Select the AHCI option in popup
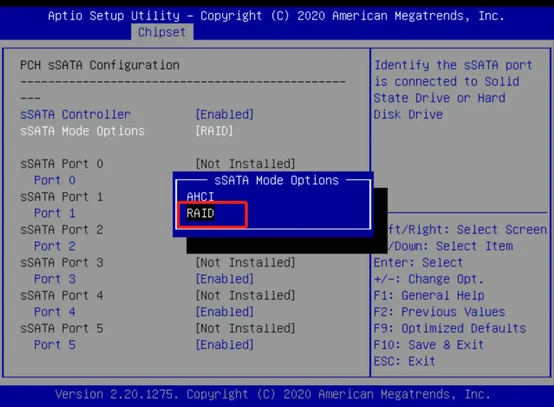Viewport: 554px width, 407px height. click(x=200, y=196)
